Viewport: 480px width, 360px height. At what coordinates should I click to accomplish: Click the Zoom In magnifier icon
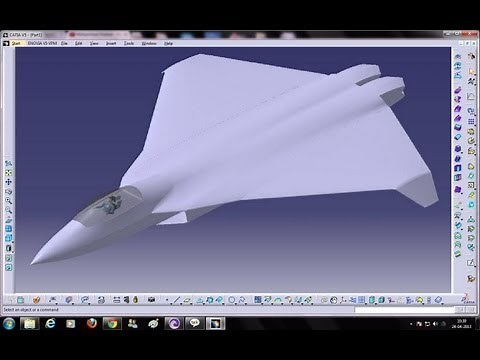(9, 201)
